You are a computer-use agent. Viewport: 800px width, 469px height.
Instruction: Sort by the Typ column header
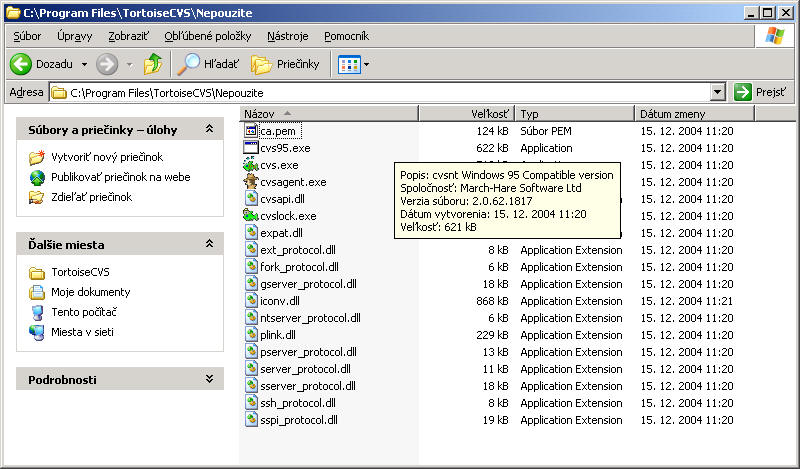click(x=575, y=114)
